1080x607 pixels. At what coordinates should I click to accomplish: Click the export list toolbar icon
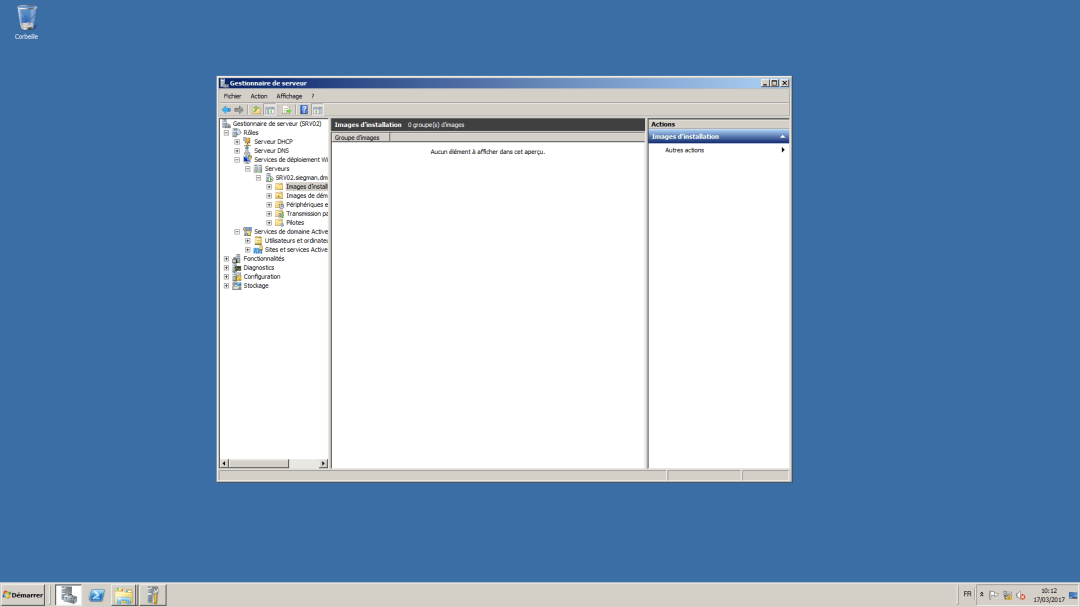[x=288, y=109]
